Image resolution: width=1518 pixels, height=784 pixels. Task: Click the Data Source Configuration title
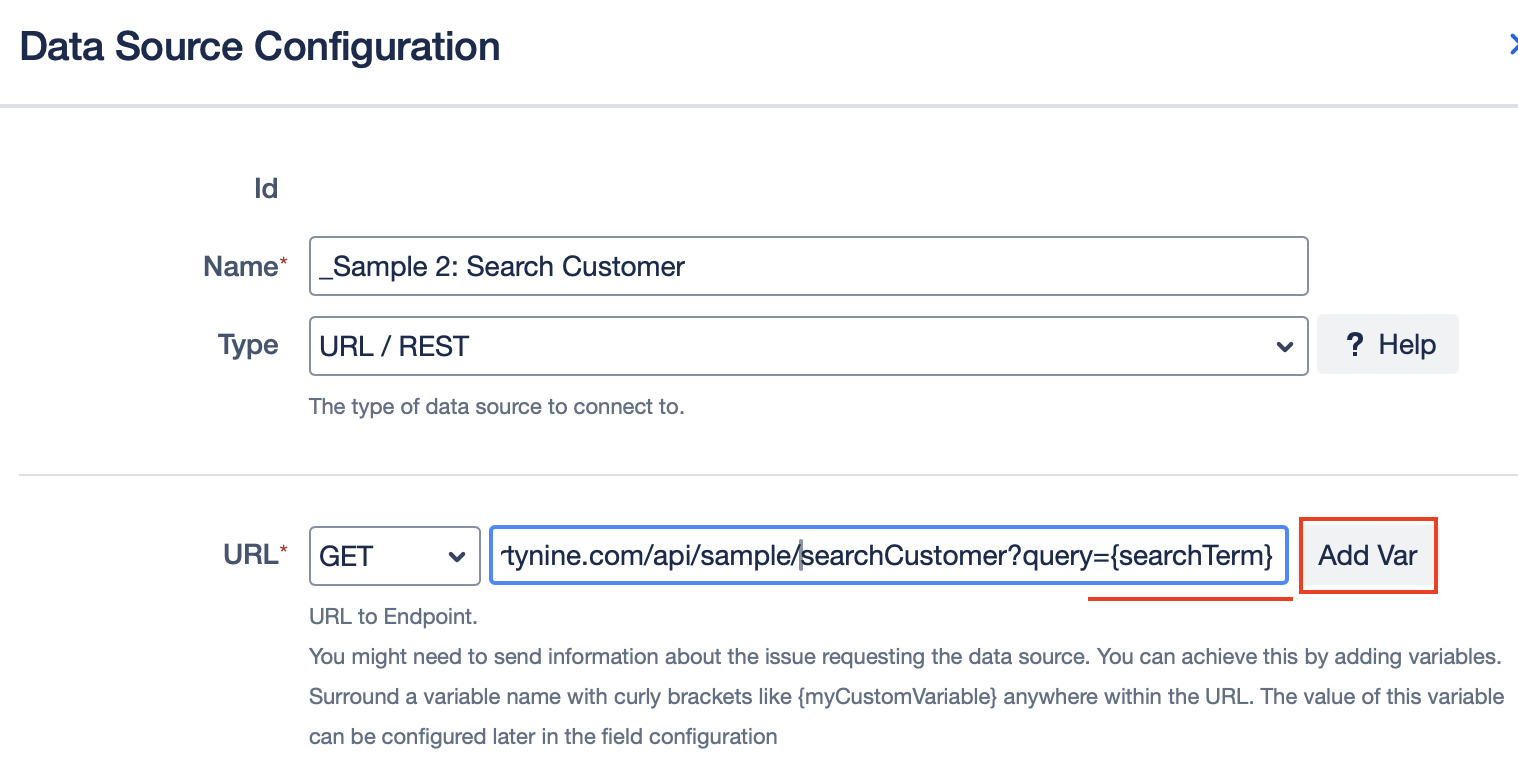click(x=259, y=46)
